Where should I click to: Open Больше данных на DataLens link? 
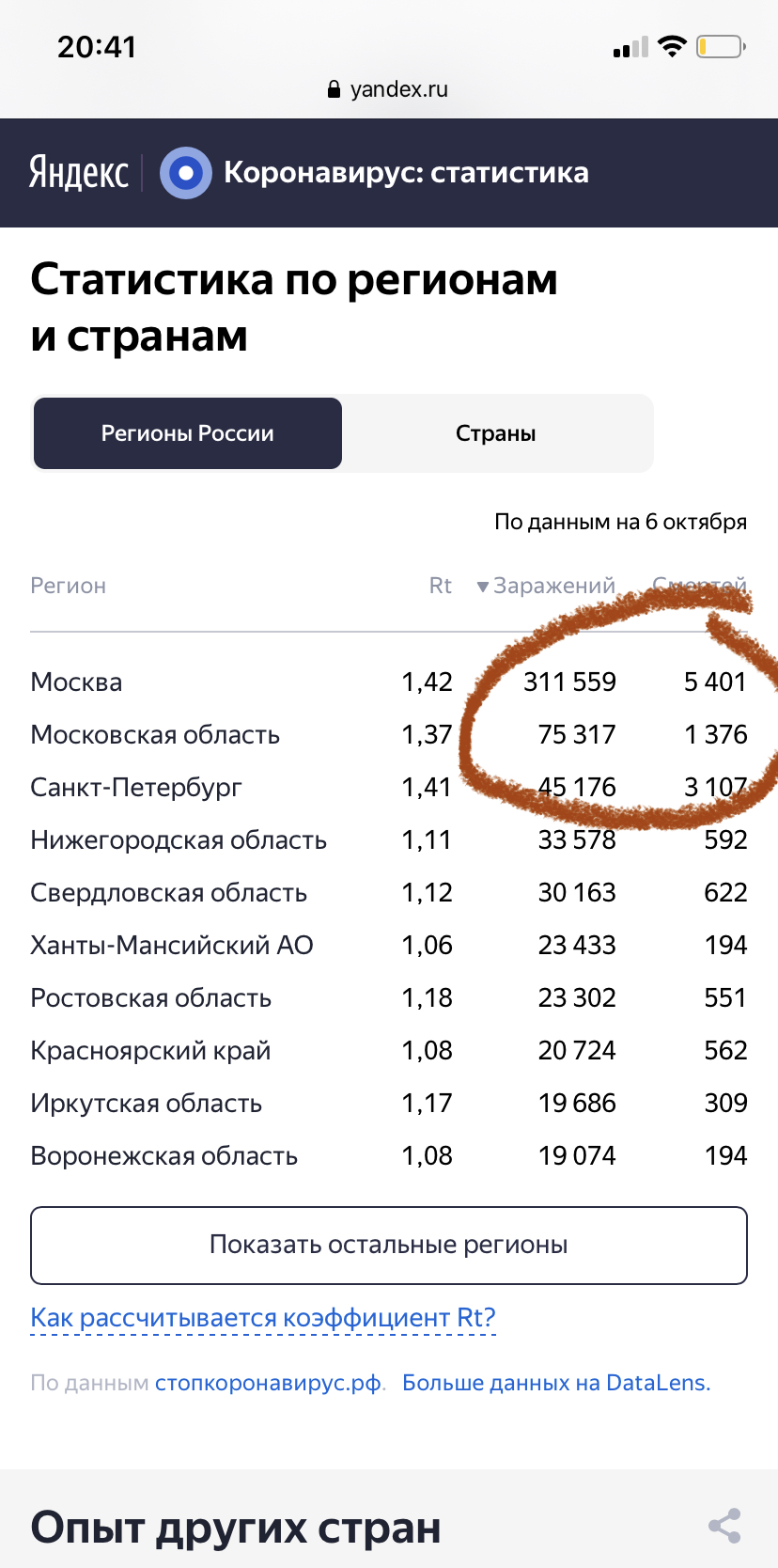click(555, 1383)
